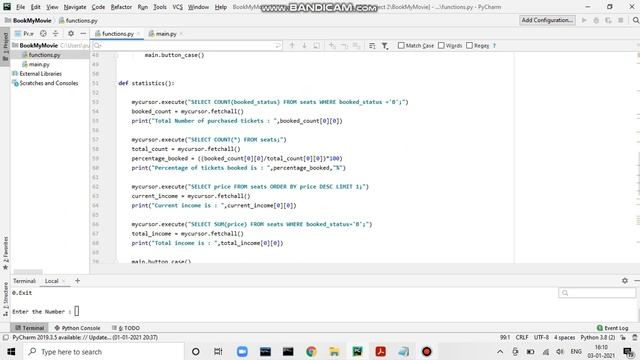The image size is (640, 360).
Task: Add a new terminal session
Action: coord(77,280)
